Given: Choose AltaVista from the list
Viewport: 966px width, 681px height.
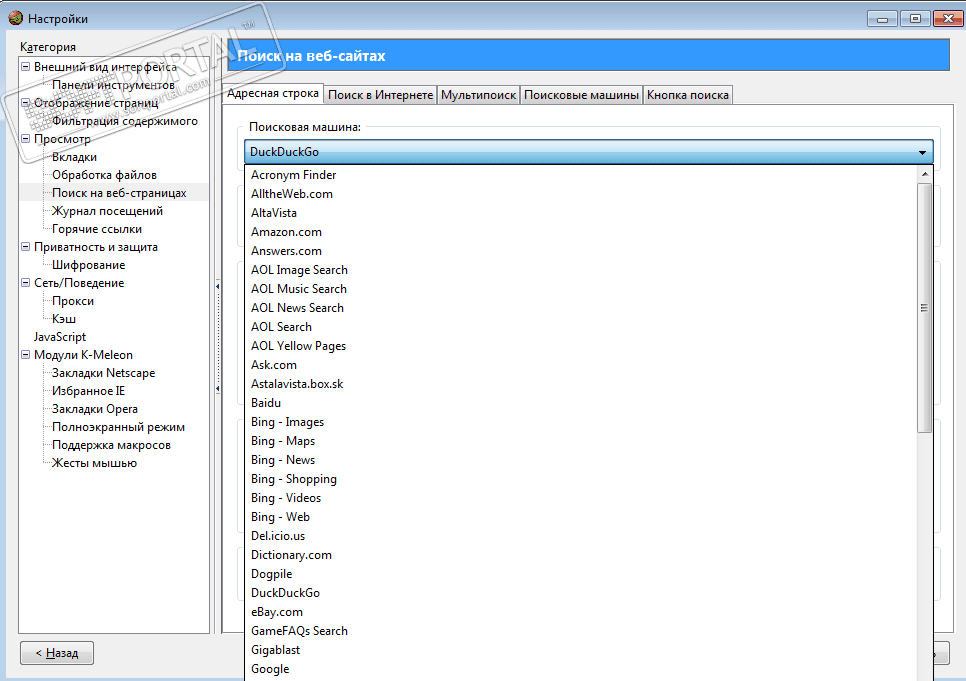Looking at the screenshot, I should tap(581, 213).
